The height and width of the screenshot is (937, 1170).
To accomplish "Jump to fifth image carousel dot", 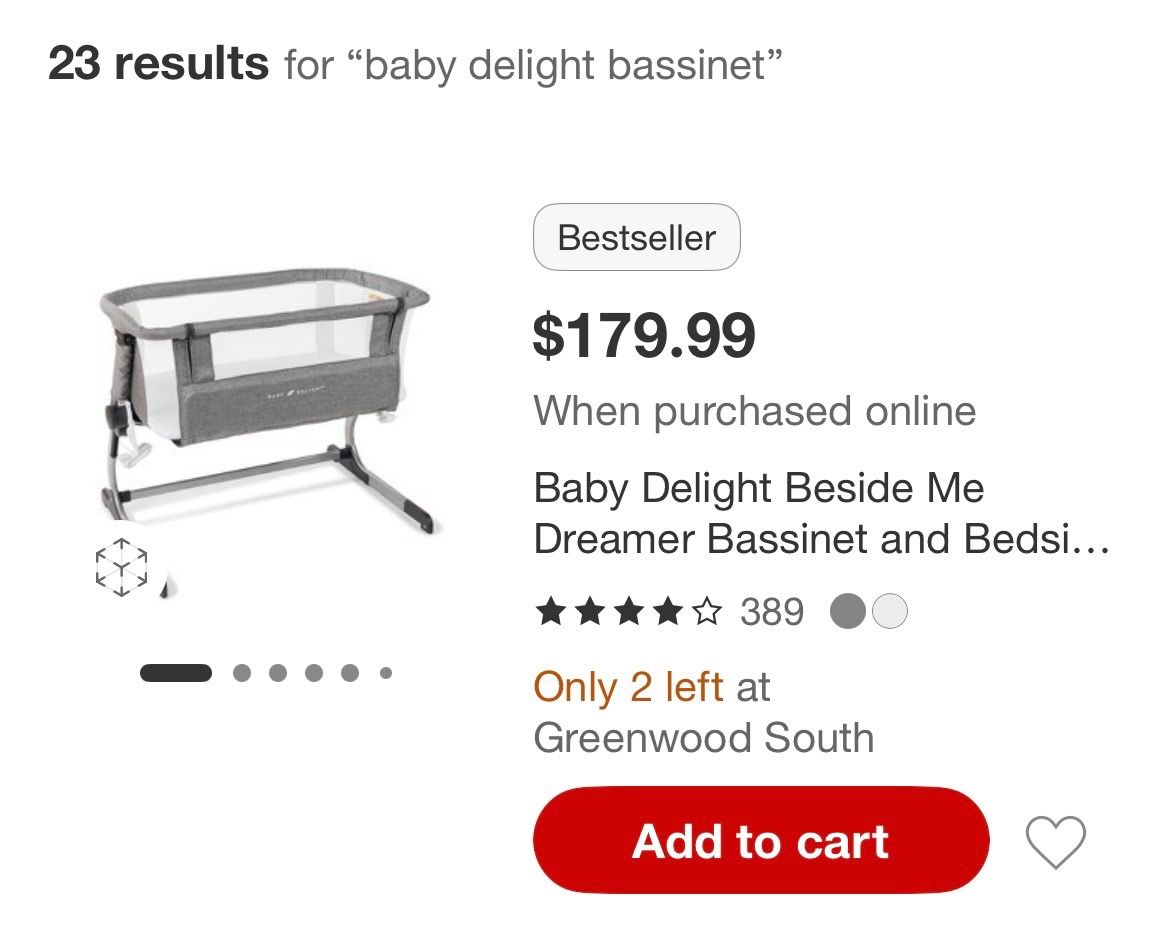I will [x=350, y=673].
